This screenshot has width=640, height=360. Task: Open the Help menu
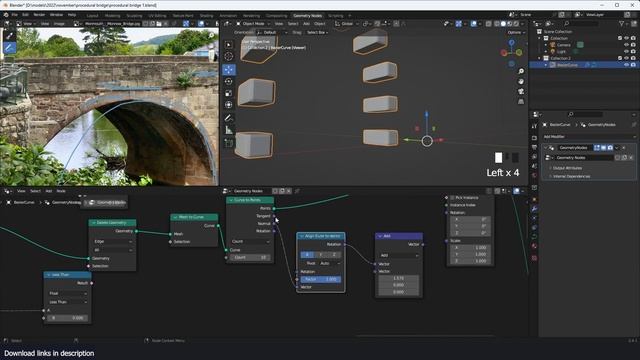click(72, 15)
